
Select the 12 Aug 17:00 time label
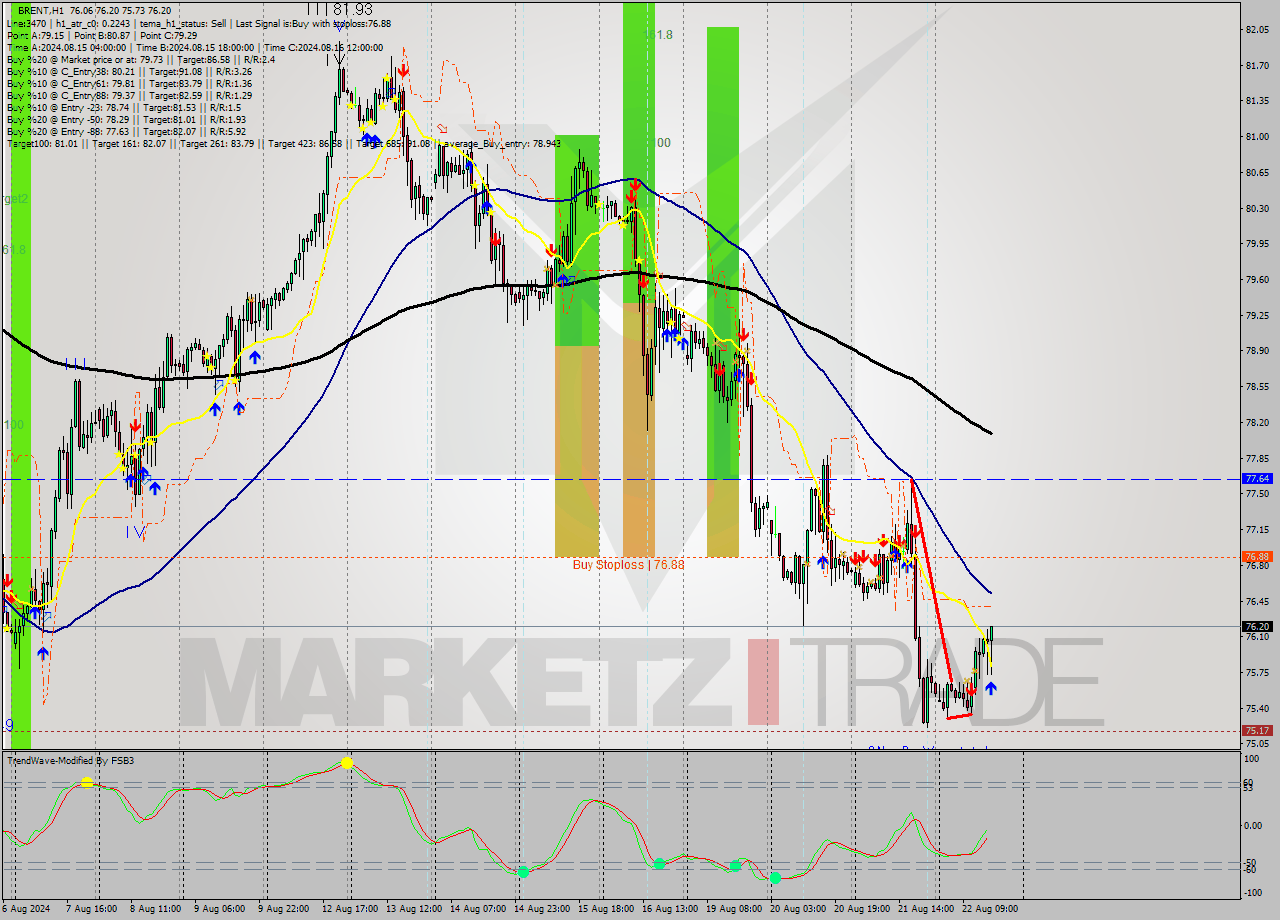350,910
